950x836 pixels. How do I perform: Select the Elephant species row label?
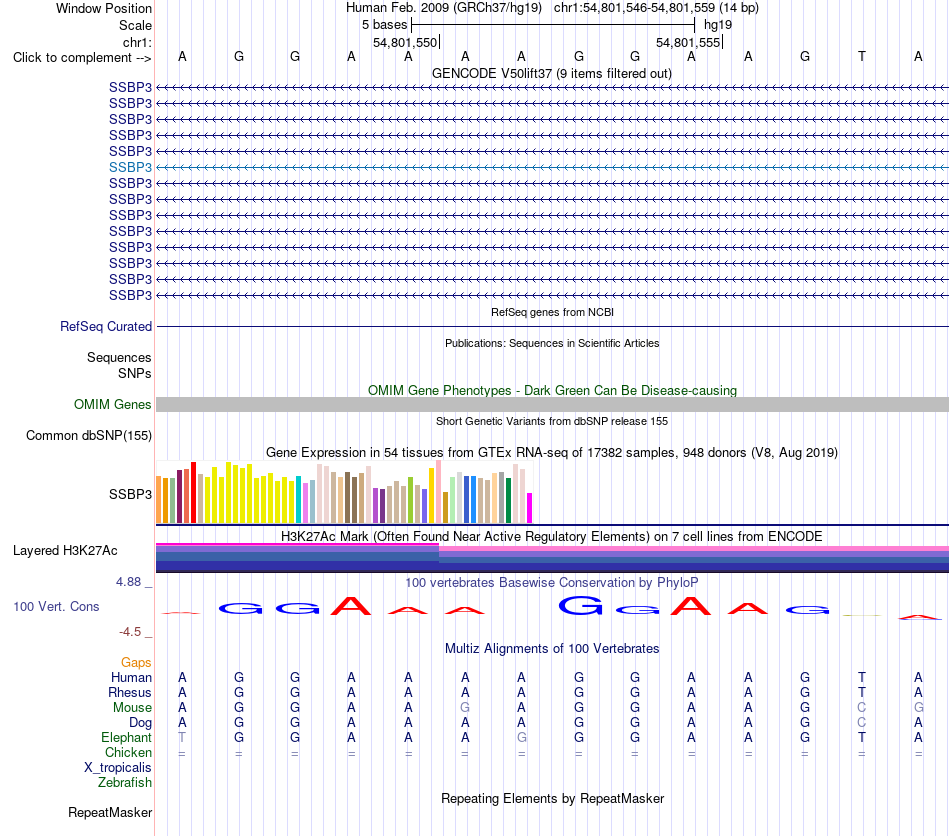coord(126,737)
